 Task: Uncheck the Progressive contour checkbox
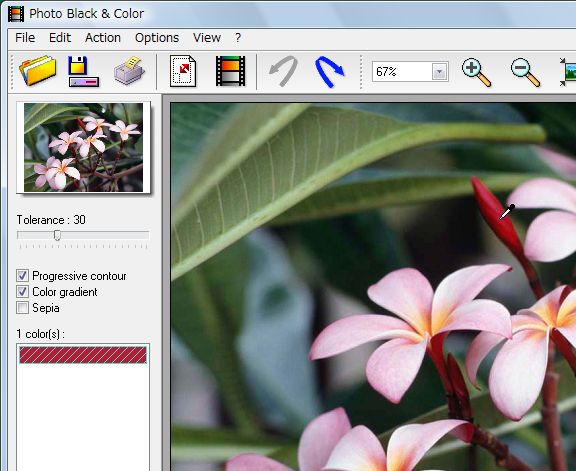click(x=22, y=276)
